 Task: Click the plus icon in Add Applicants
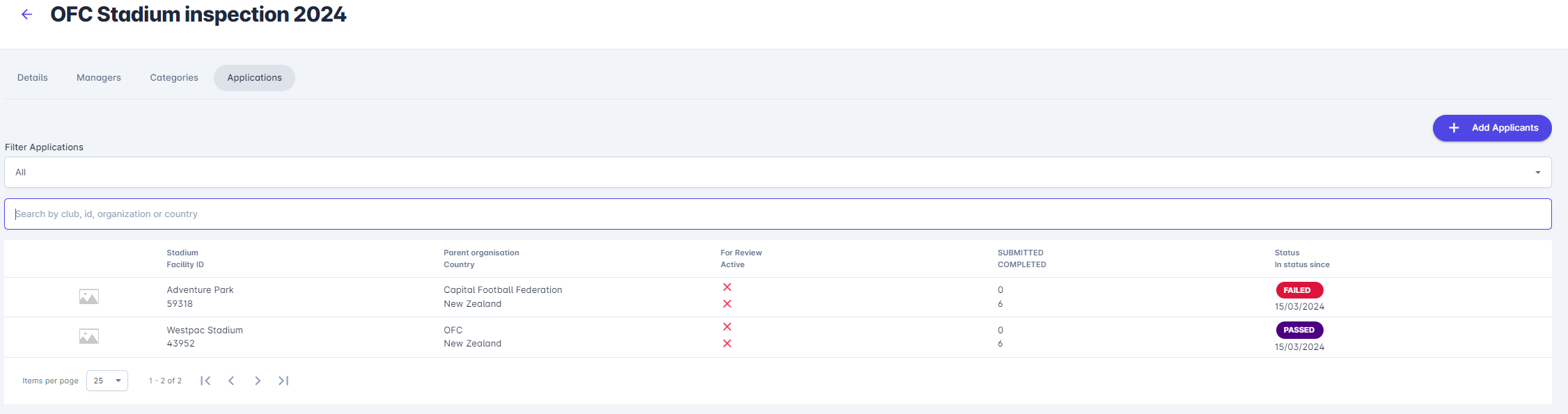pyautogui.click(x=1454, y=128)
